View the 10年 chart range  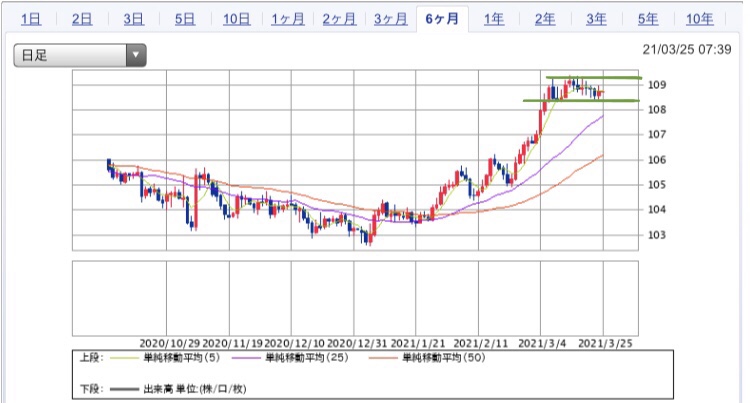tap(699, 19)
